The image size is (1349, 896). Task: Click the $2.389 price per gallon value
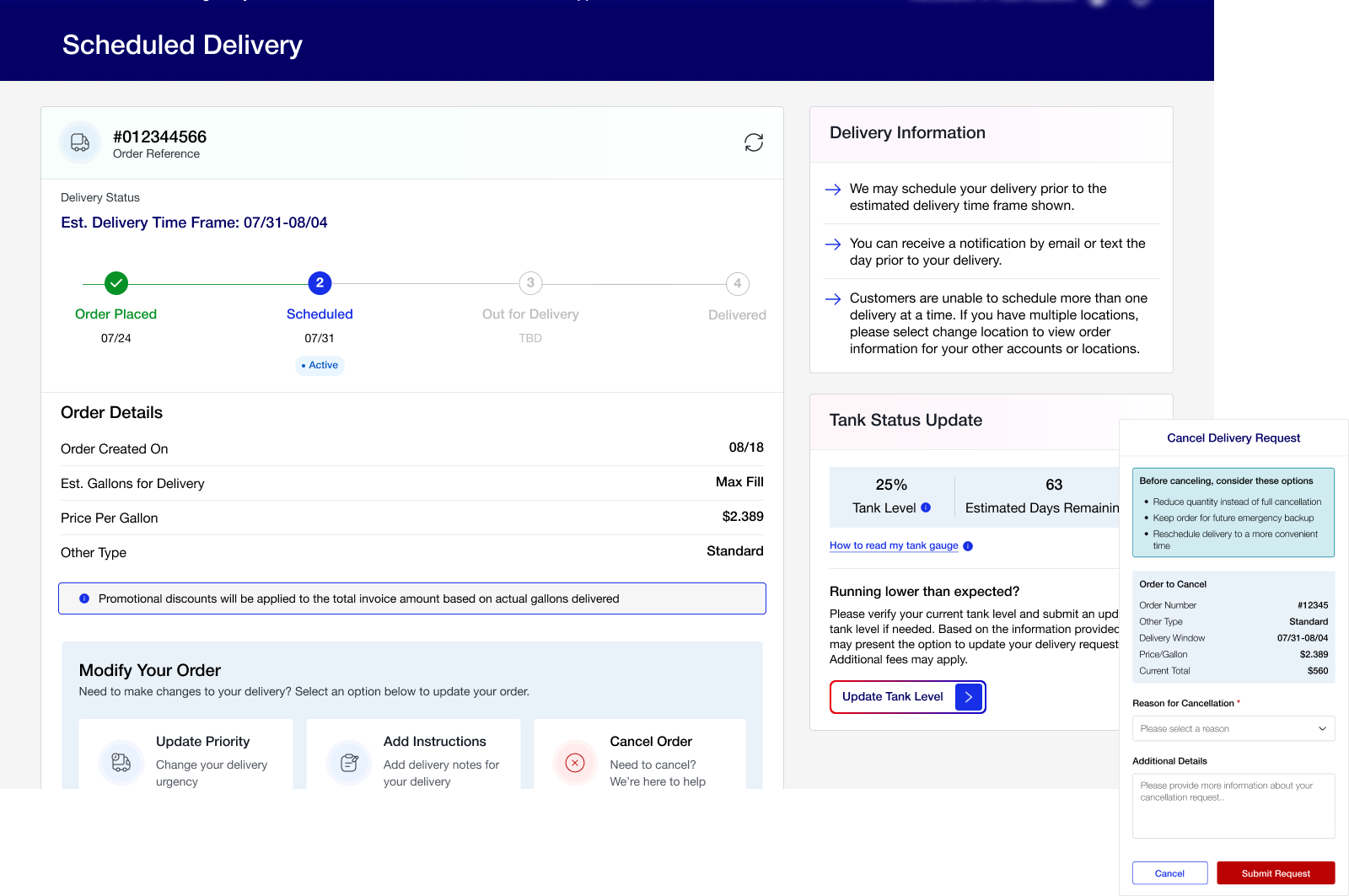pos(743,517)
